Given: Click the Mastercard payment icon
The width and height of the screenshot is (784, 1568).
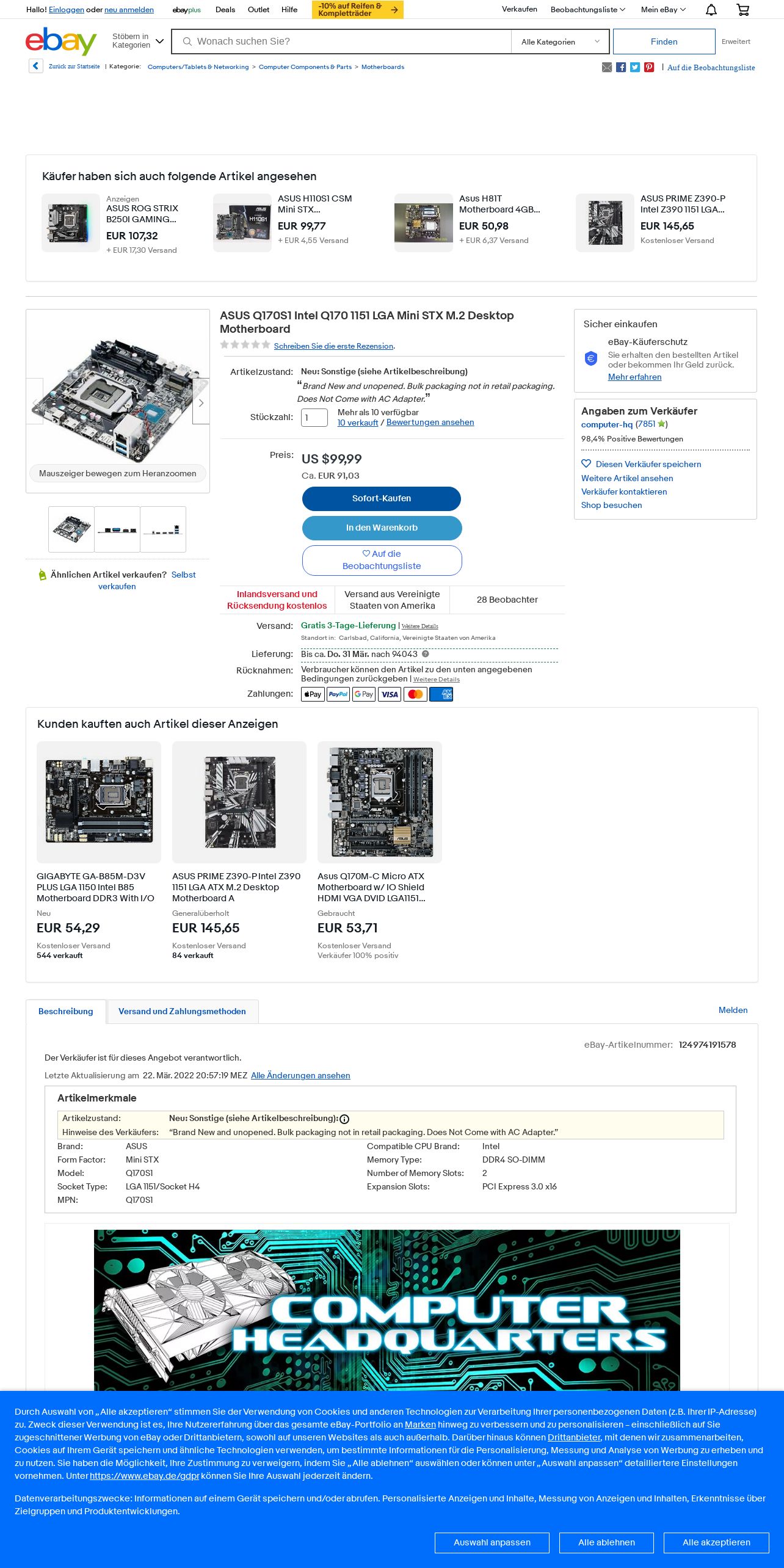Looking at the screenshot, I should point(415,694).
